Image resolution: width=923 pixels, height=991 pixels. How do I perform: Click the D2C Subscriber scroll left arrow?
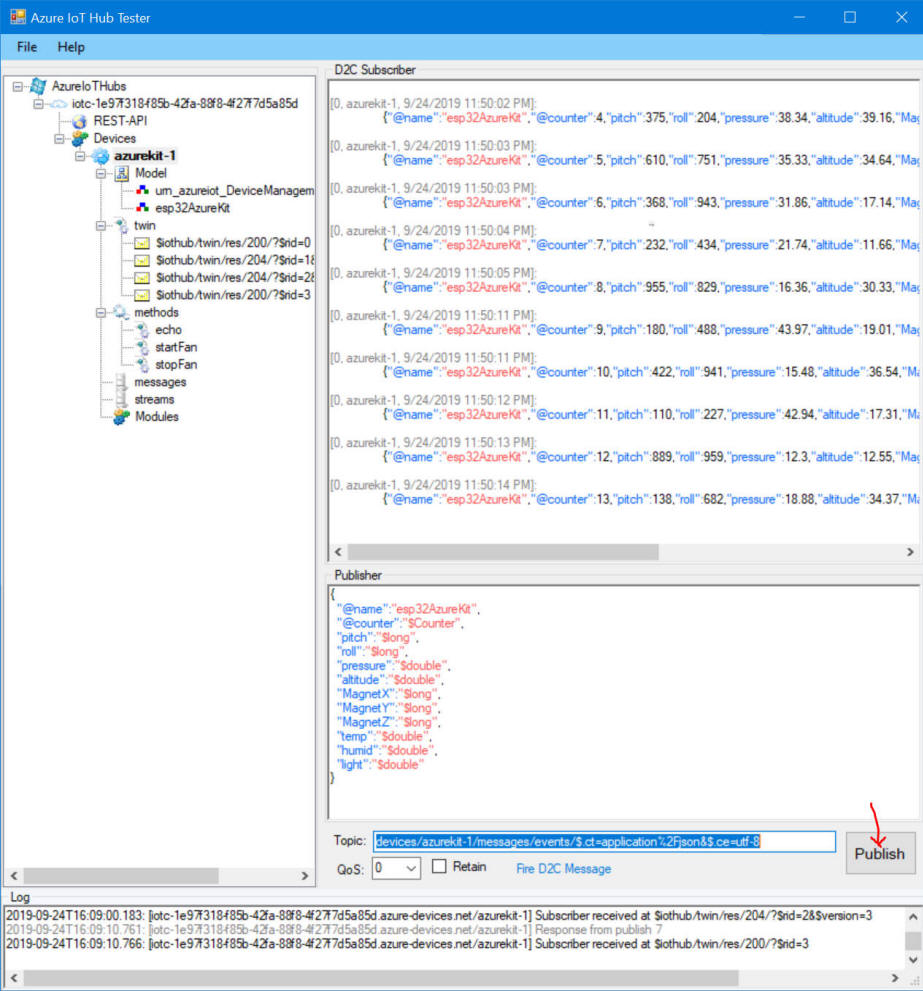[338, 552]
